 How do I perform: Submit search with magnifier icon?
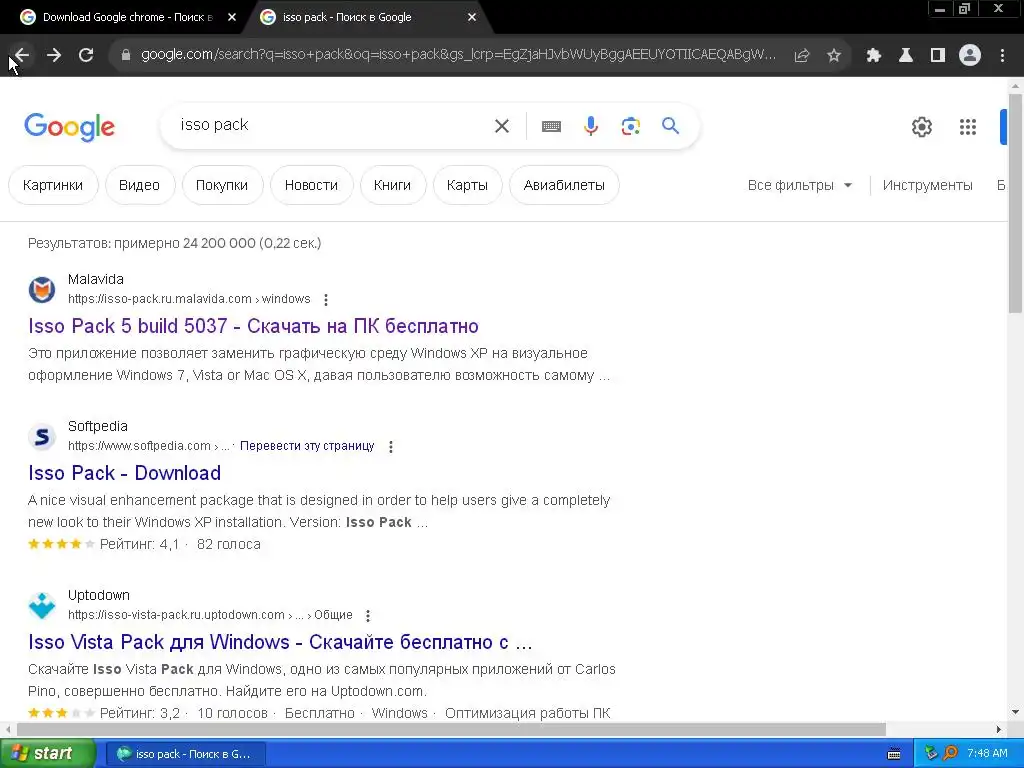pos(671,125)
